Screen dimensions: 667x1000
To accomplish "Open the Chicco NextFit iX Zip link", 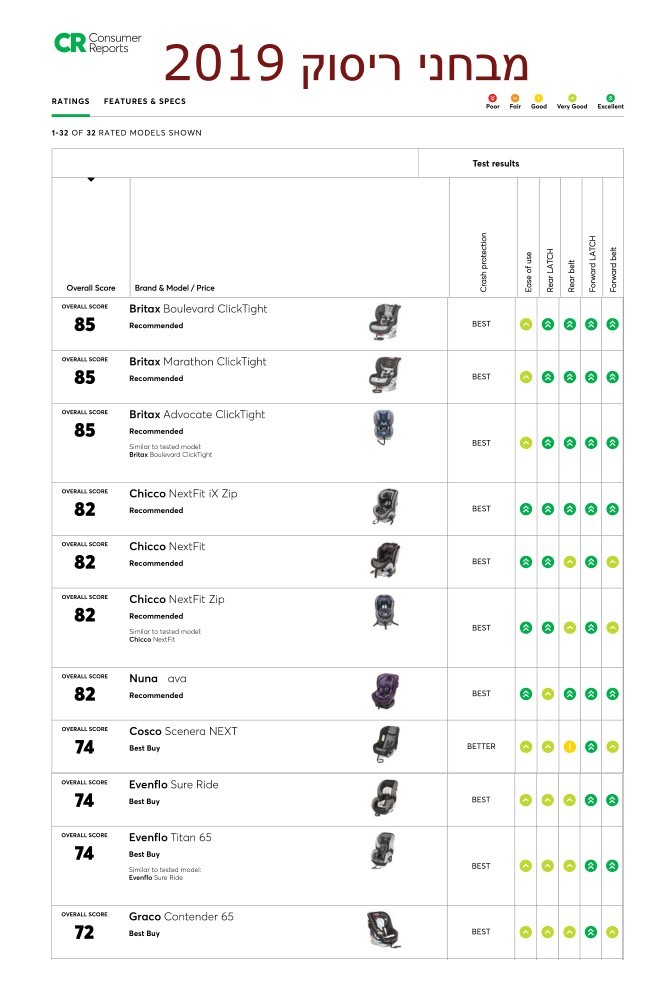I will [183, 494].
